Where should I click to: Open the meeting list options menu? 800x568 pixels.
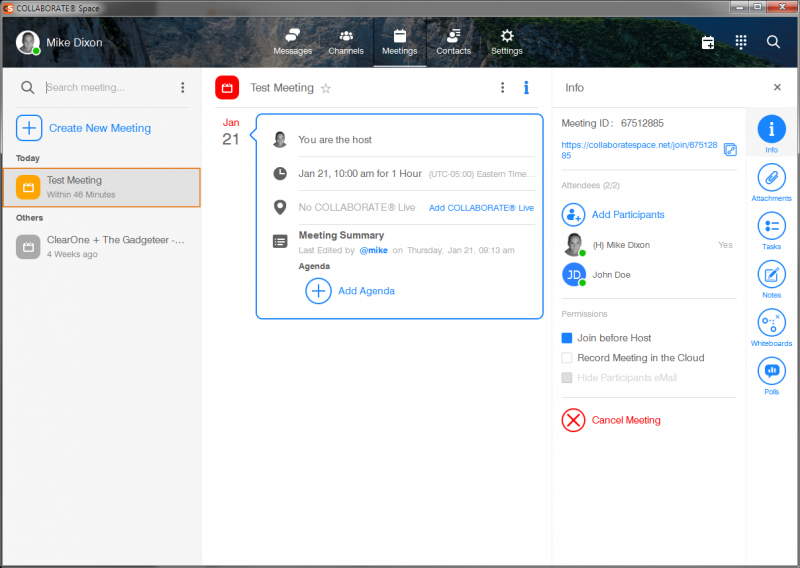(x=182, y=88)
